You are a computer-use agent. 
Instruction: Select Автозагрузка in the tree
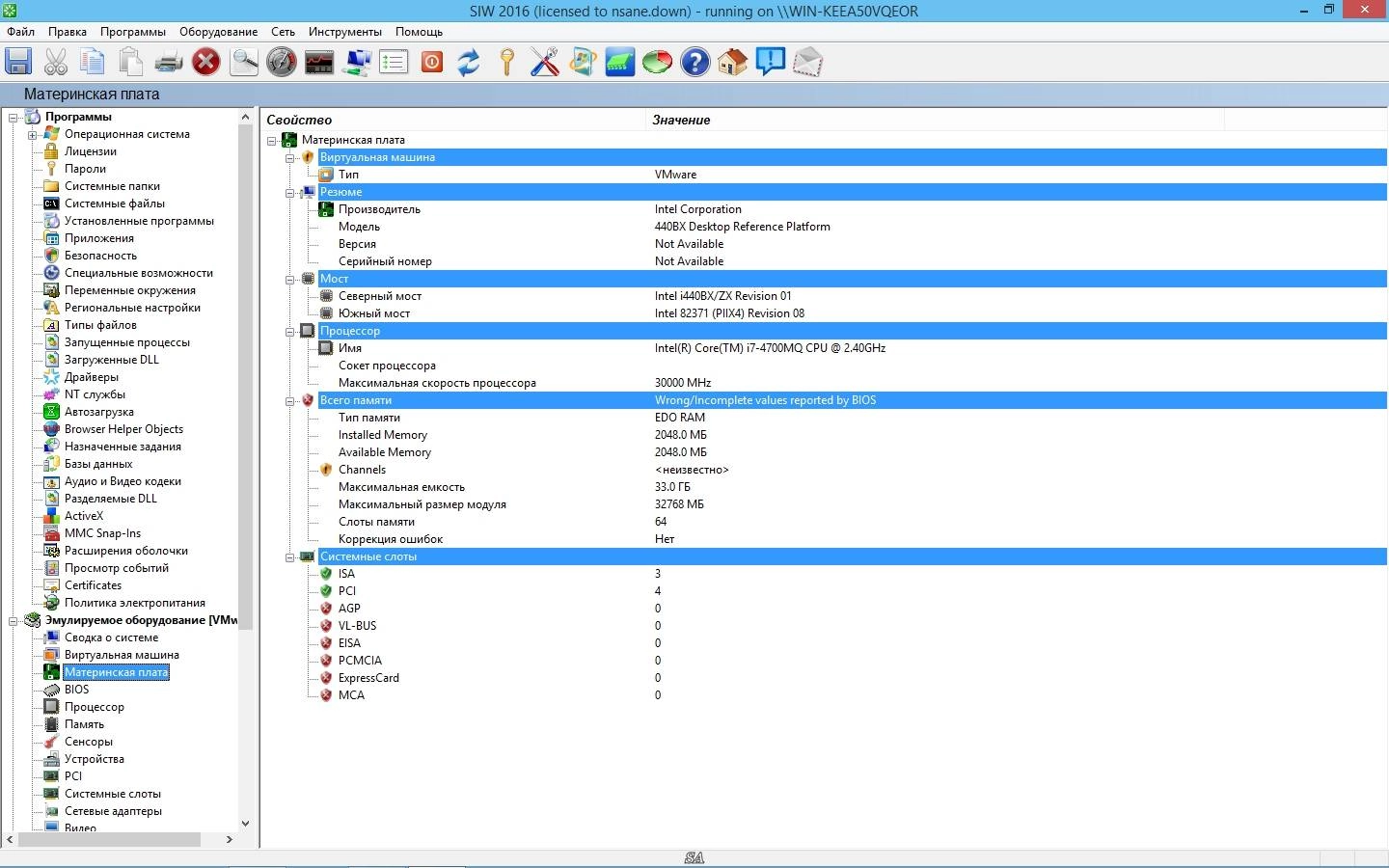coord(99,412)
